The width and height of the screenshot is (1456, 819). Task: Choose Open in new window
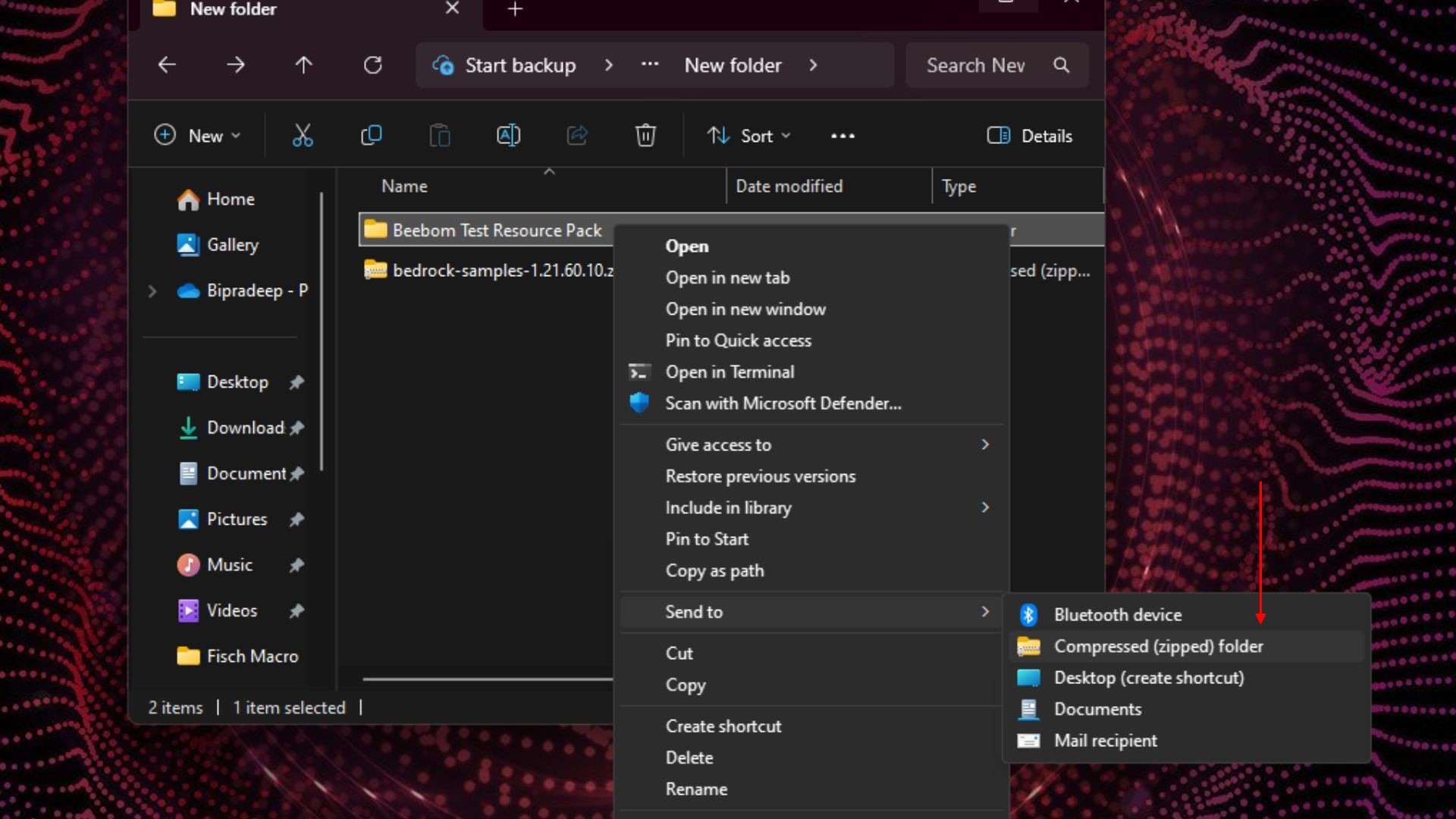[745, 309]
